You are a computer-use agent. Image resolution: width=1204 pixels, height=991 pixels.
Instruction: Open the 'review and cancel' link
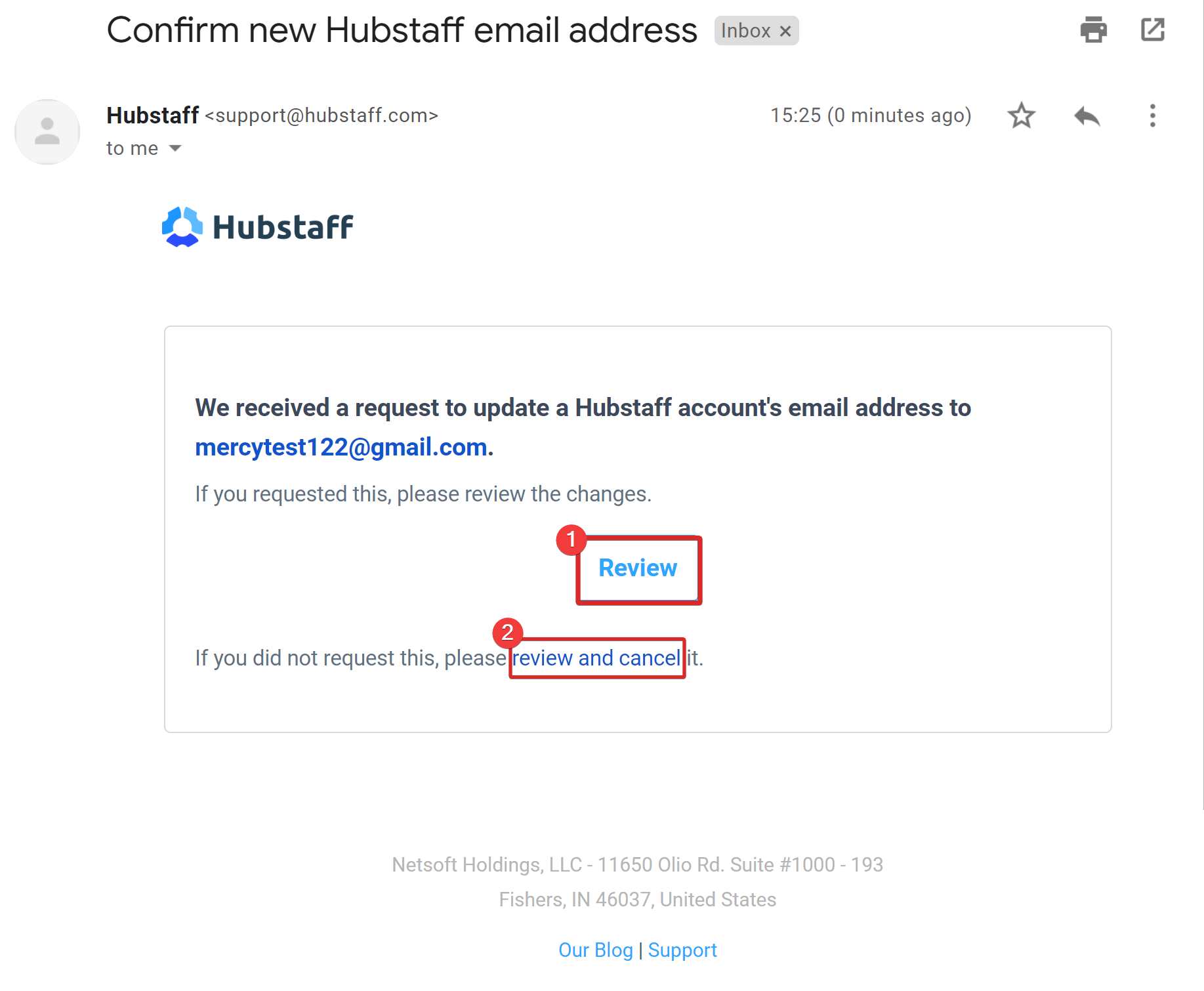(596, 658)
